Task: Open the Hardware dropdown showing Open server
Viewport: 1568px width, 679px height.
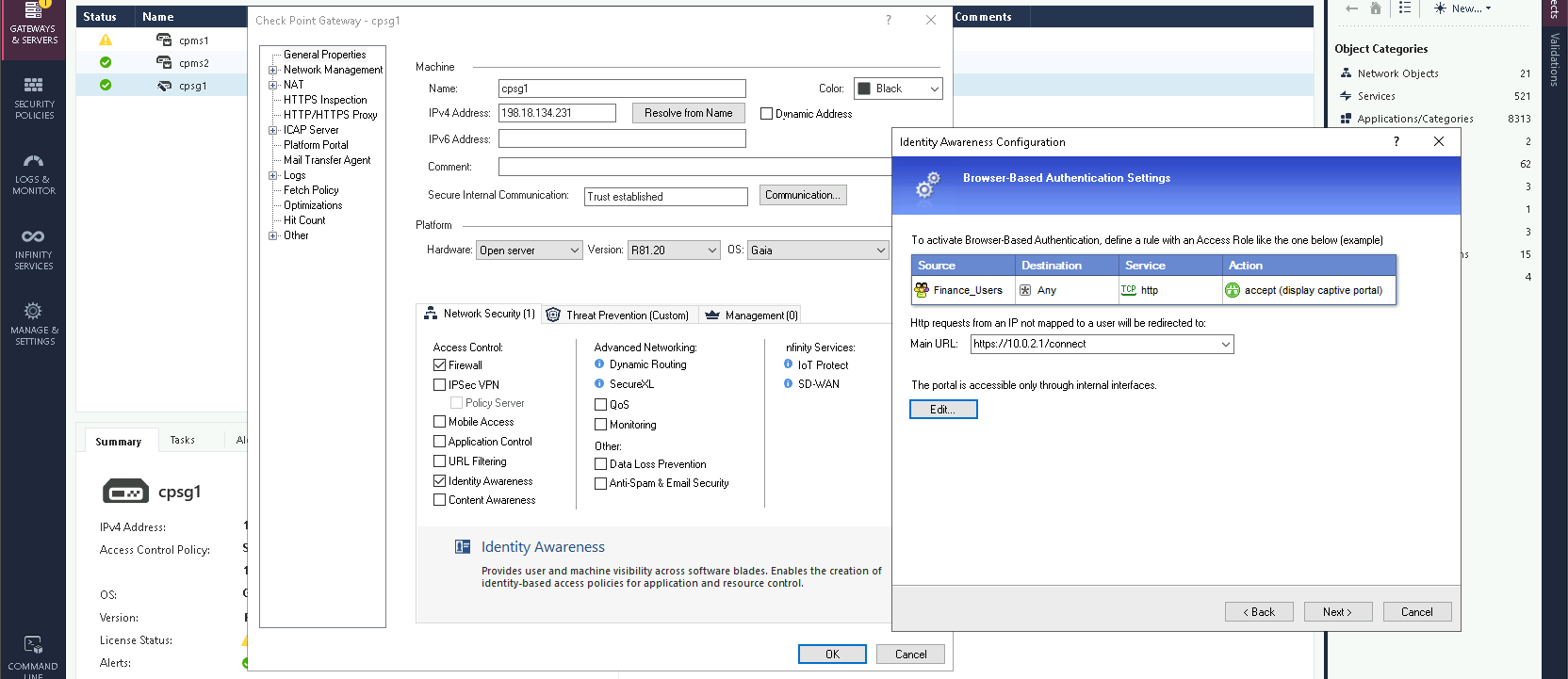Action: [x=529, y=251]
